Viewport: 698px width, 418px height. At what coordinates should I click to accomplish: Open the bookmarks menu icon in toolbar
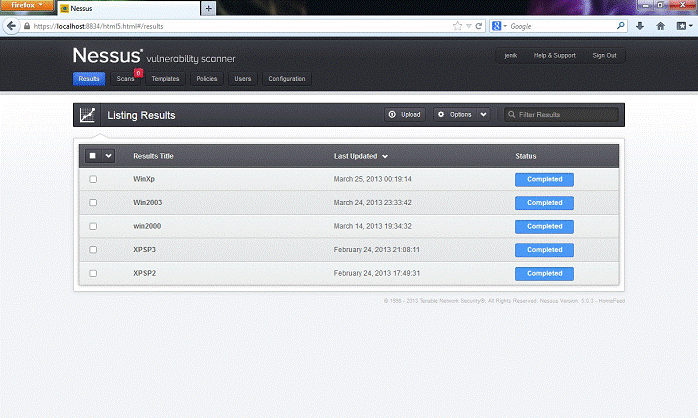[682, 26]
